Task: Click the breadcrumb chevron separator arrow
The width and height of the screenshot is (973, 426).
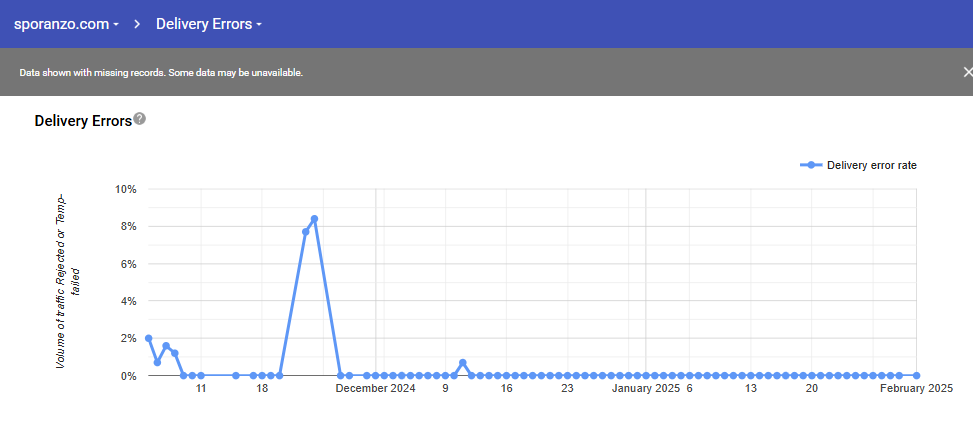Action: (138, 23)
